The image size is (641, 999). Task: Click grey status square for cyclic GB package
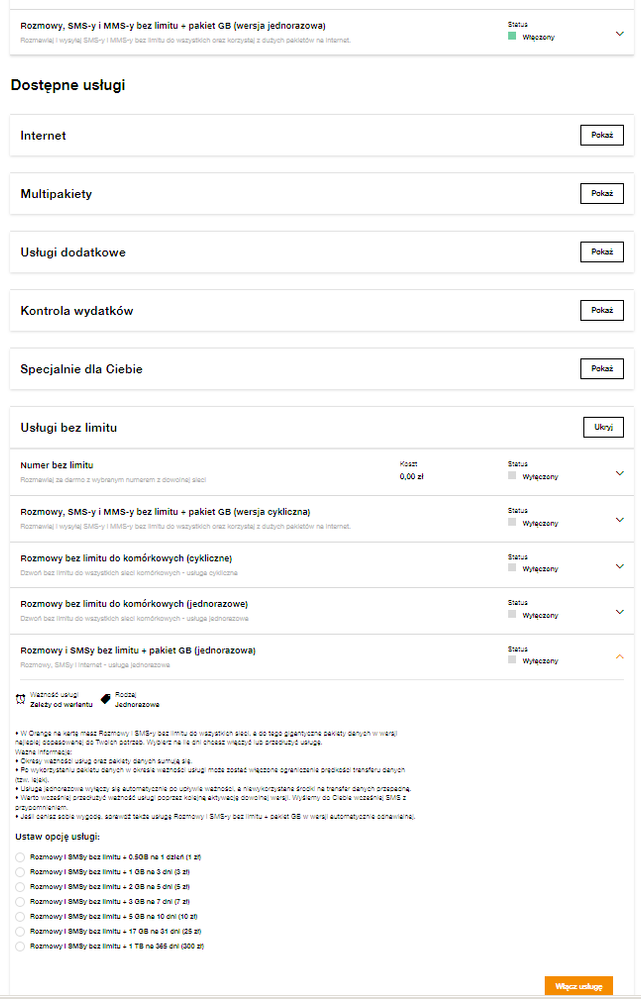(512, 522)
